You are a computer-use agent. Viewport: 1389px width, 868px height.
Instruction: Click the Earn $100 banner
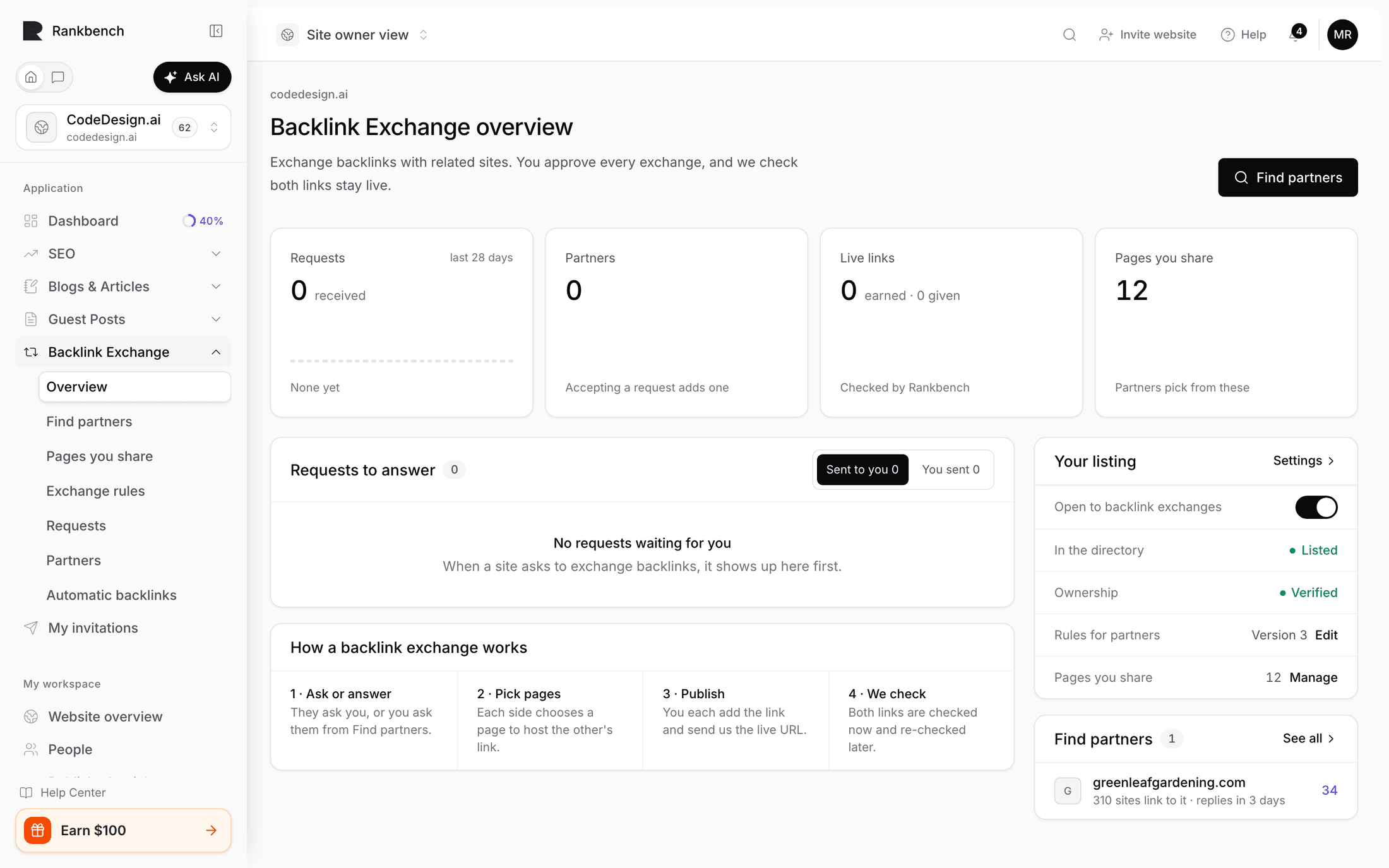point(124,831)
